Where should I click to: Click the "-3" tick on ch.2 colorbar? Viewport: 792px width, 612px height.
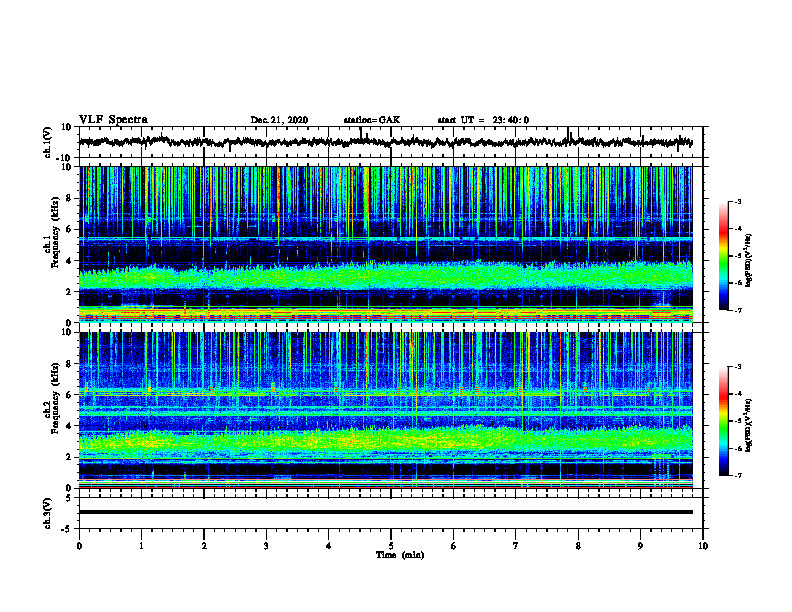pos(737,367)
